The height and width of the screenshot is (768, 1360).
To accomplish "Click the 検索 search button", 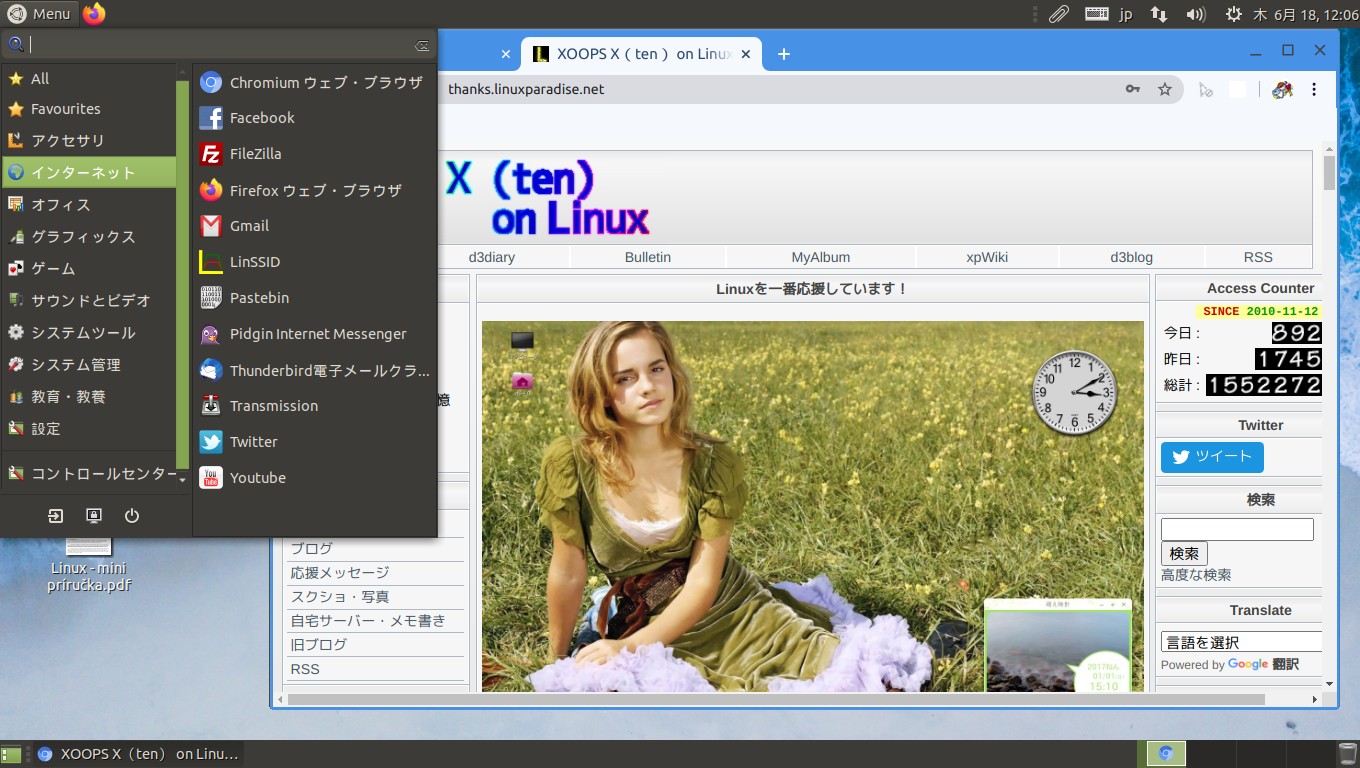I will click(1184, 554).
